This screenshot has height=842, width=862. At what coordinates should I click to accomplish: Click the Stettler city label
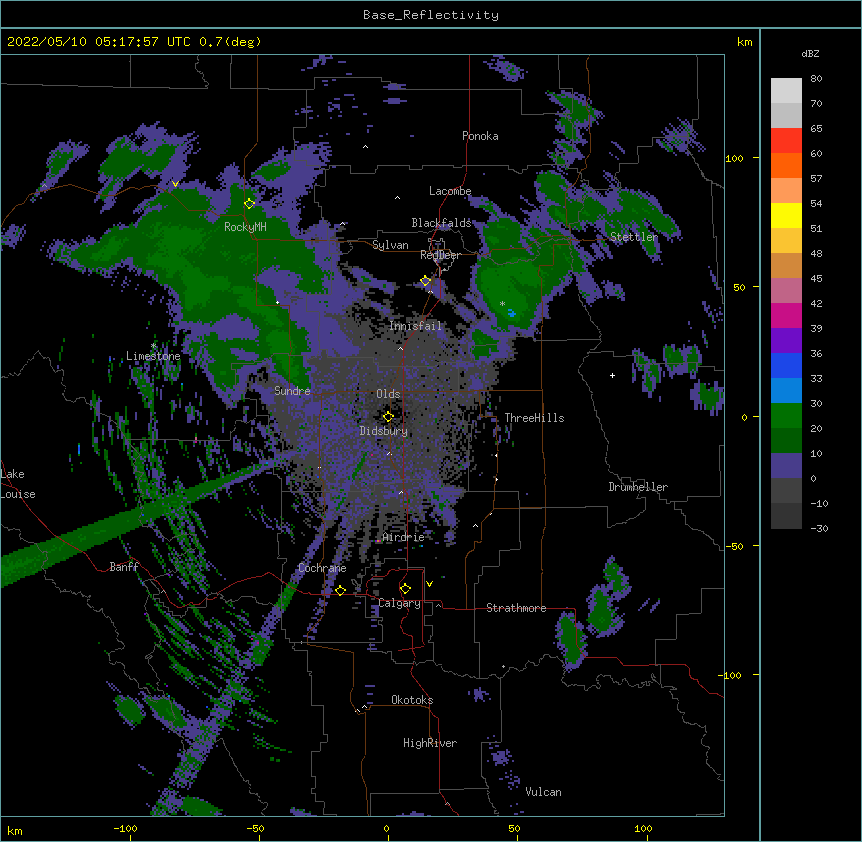(634, 237)
